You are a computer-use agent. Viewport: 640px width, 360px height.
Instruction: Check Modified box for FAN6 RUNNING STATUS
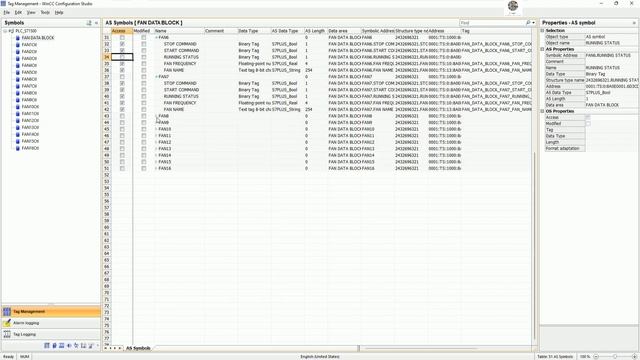point(144,57)
